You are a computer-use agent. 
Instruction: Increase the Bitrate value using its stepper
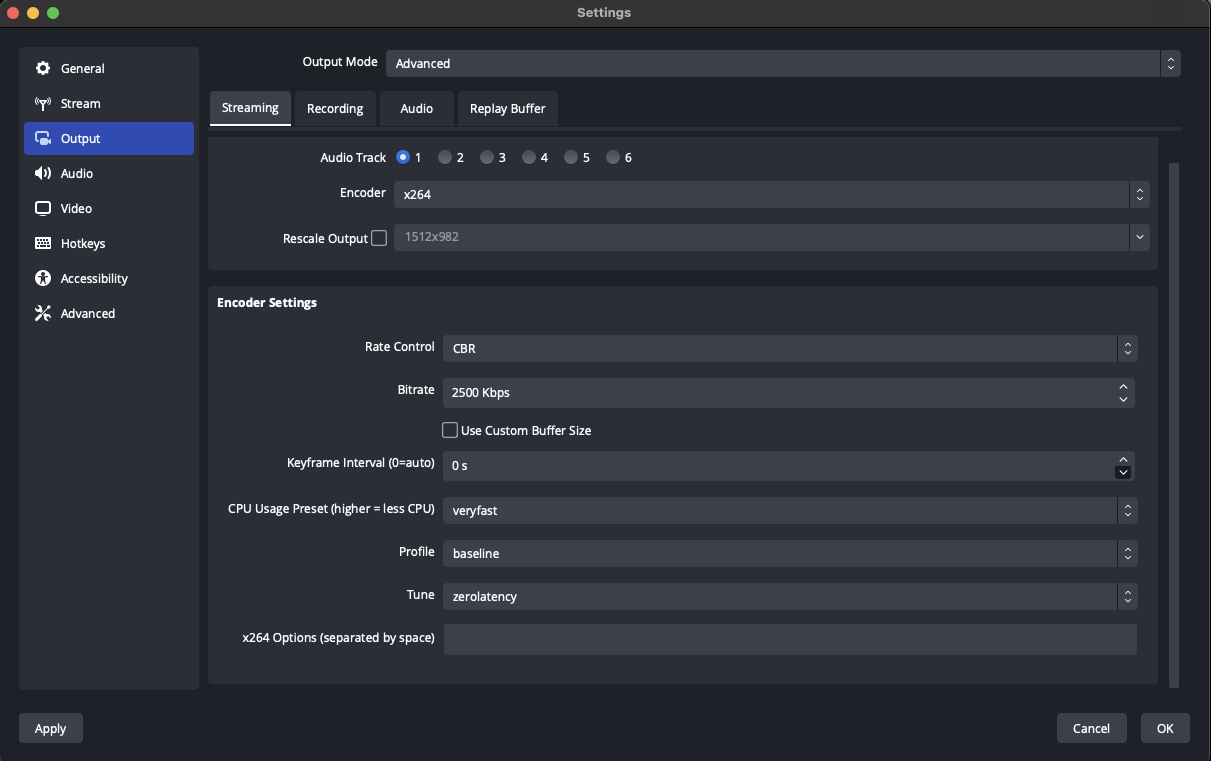pos(1123,387)
